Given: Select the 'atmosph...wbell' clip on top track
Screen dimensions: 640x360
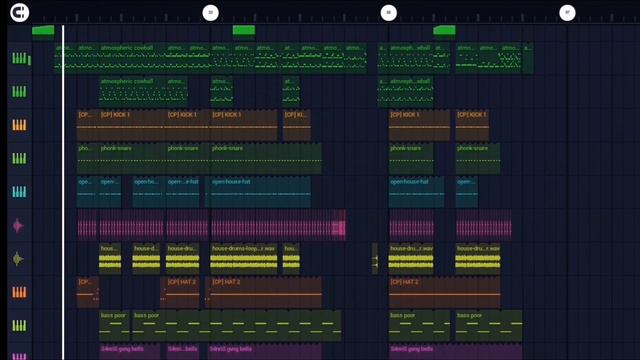Looking at the screenshot, I should pyautogui.click(x=411, y=58).
